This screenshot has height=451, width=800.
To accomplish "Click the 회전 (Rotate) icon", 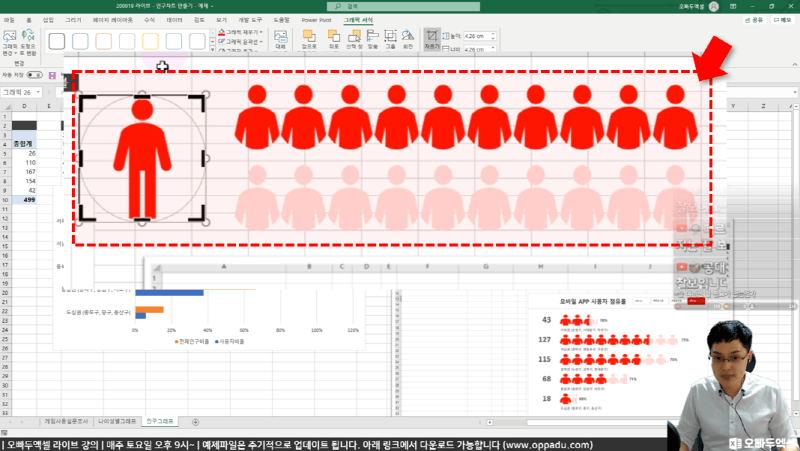I will pyautogui.click(x=410, y=41).
